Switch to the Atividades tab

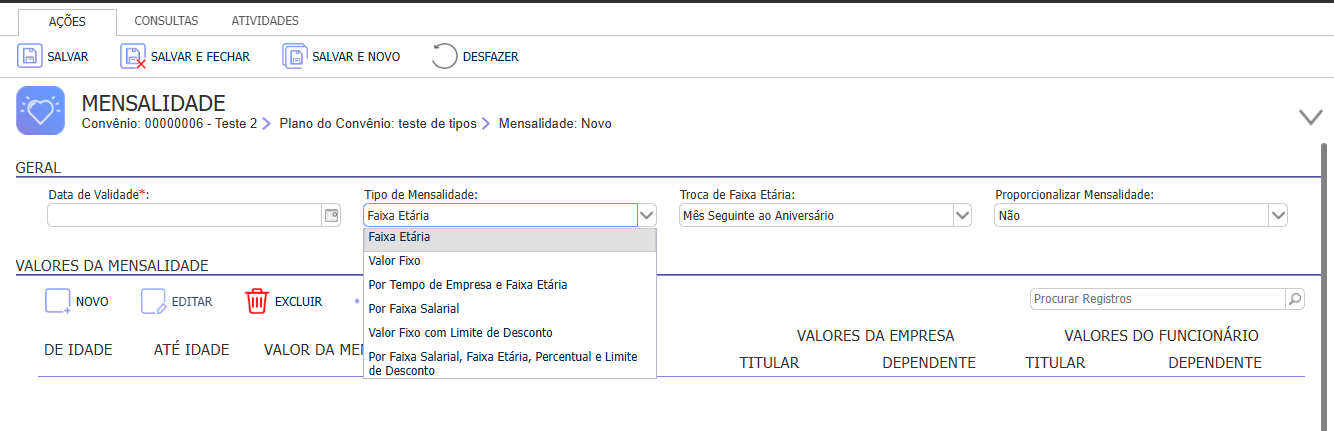tap(265, 21)
